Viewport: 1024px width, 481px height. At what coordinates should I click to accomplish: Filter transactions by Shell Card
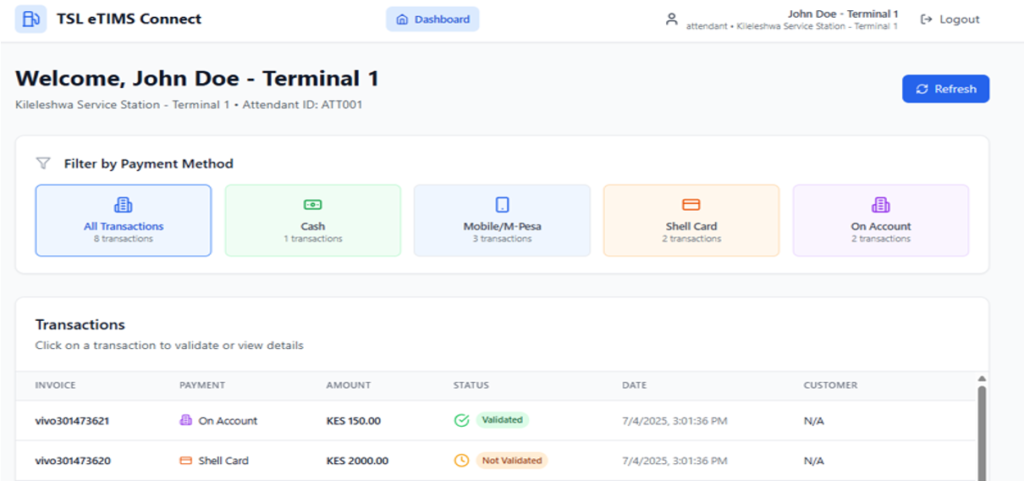click(692, 221)
